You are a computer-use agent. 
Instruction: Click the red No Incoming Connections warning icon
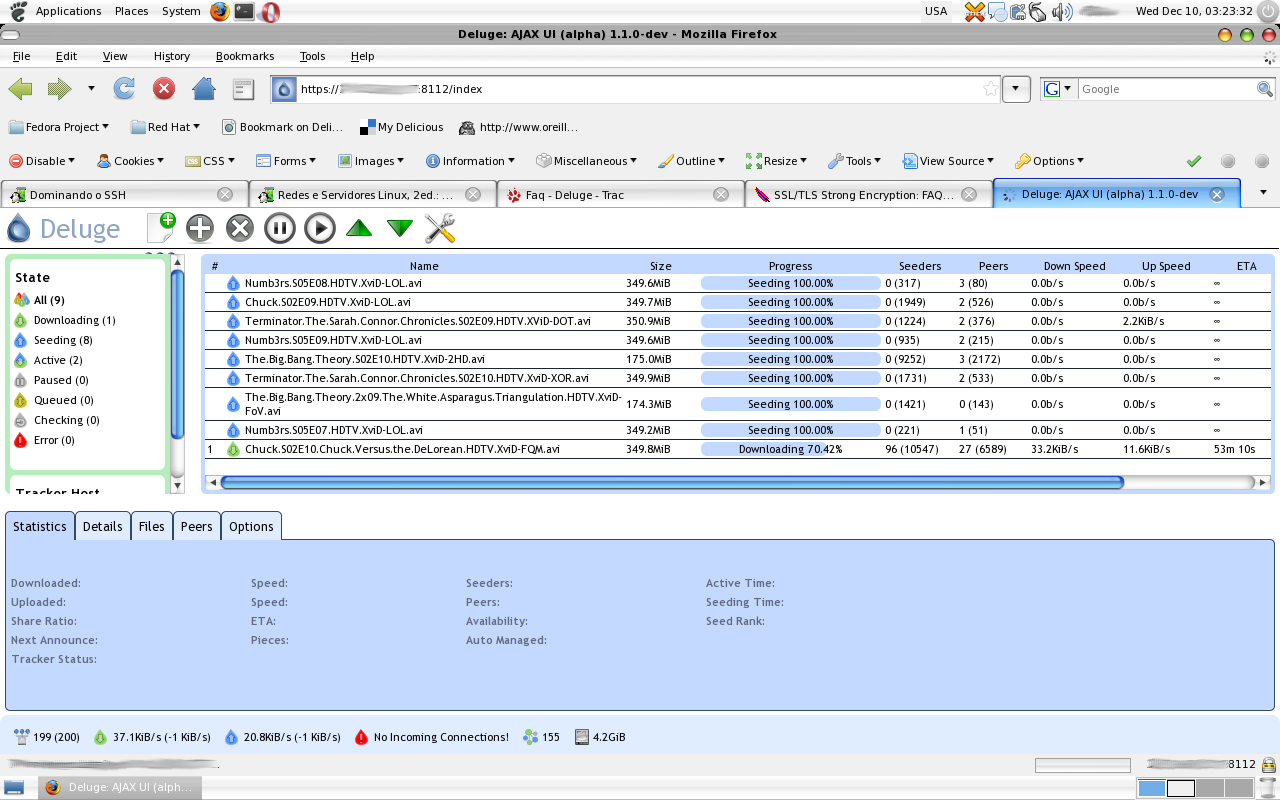click(x=361, y=737)
